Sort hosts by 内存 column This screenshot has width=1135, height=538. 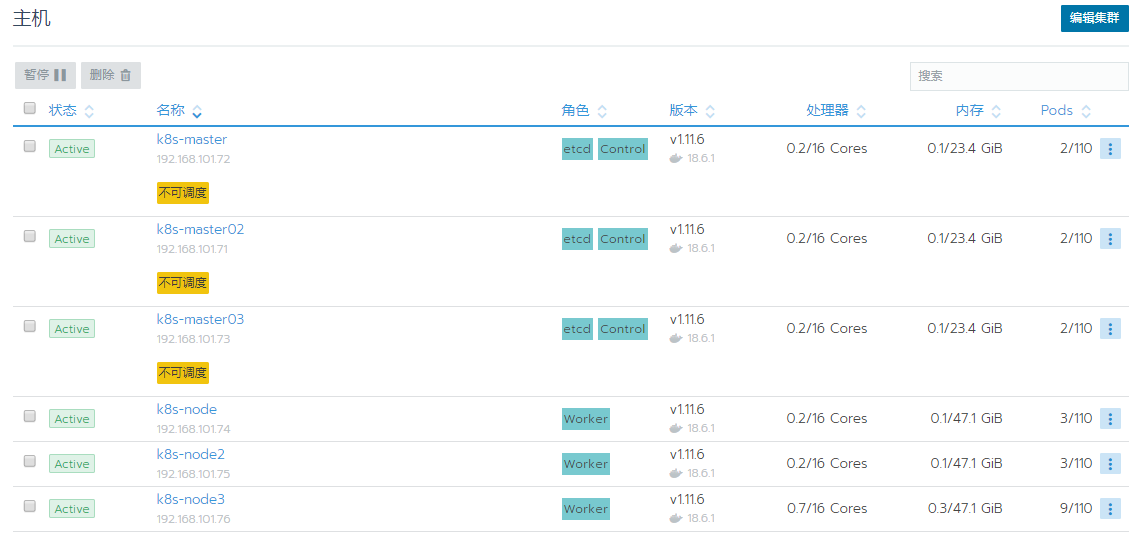978,111
